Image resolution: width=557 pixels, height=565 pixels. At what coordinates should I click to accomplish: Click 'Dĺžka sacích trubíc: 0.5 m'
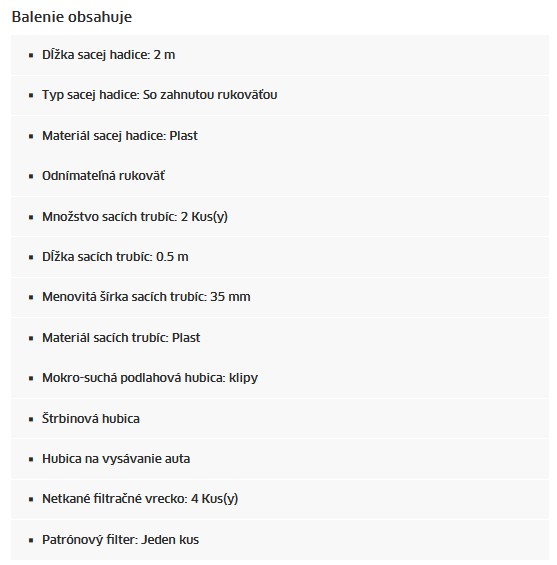[115, 257]
